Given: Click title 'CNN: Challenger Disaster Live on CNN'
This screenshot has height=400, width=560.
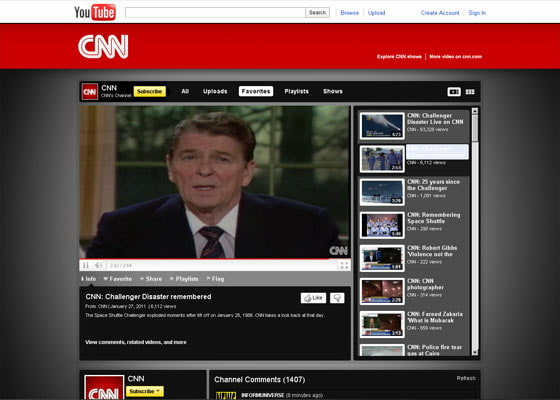Looking at the screenshot, I should point(435,119).
